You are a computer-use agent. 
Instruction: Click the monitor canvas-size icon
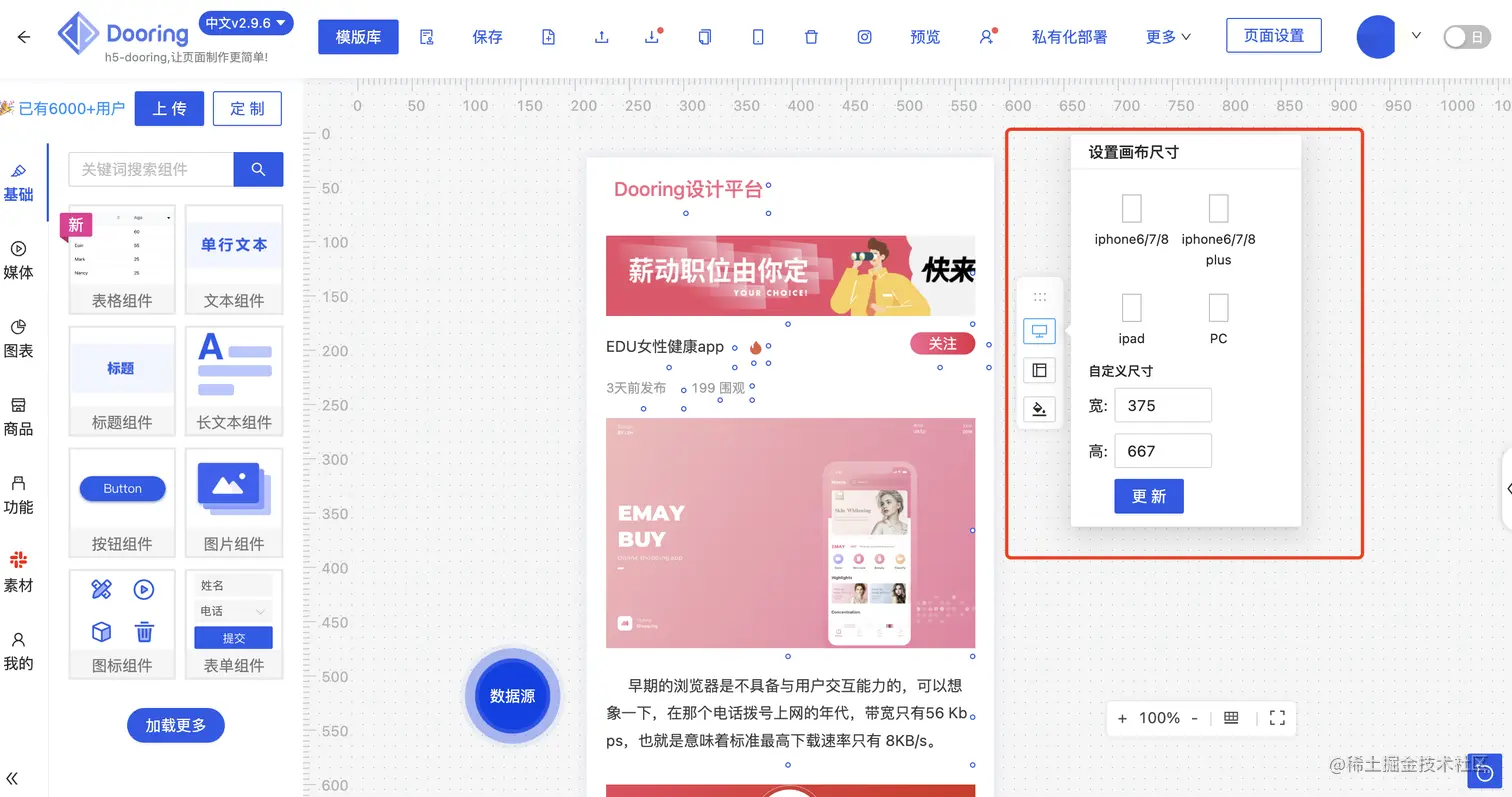[1040, 331]
